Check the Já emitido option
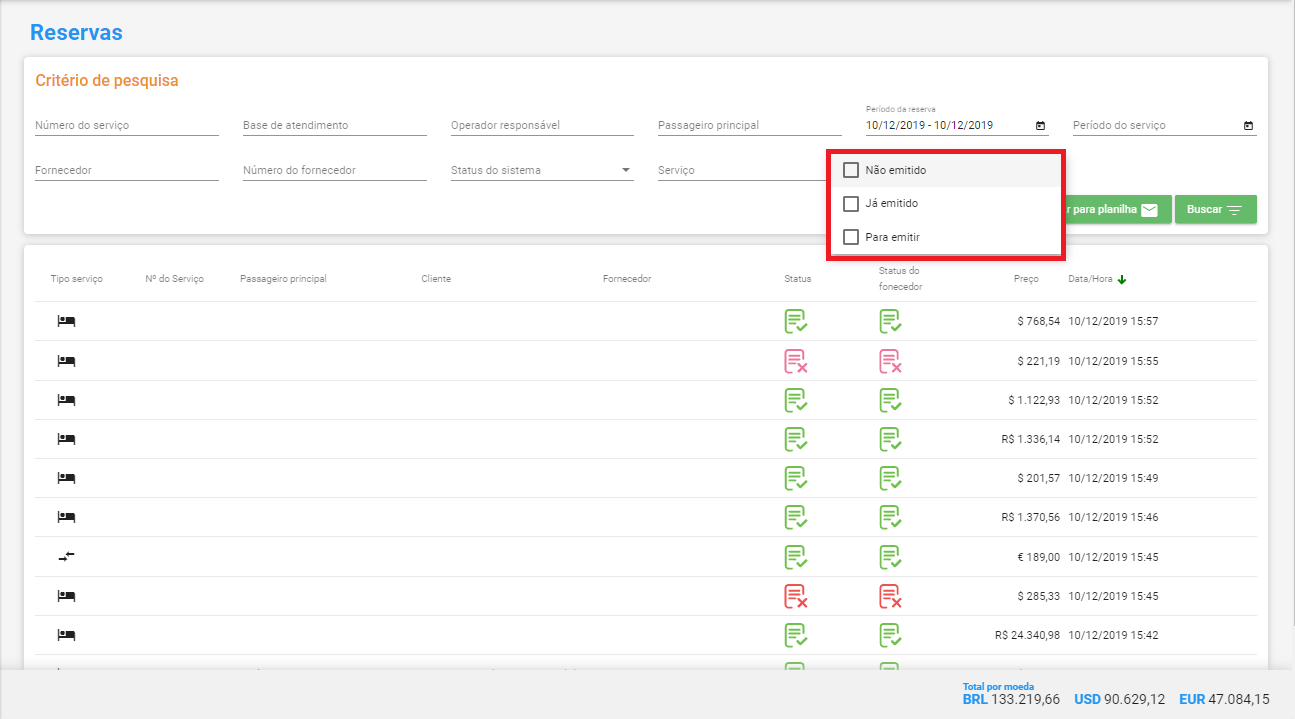This screenshot has height=719, width=1295. click(851, 204)
